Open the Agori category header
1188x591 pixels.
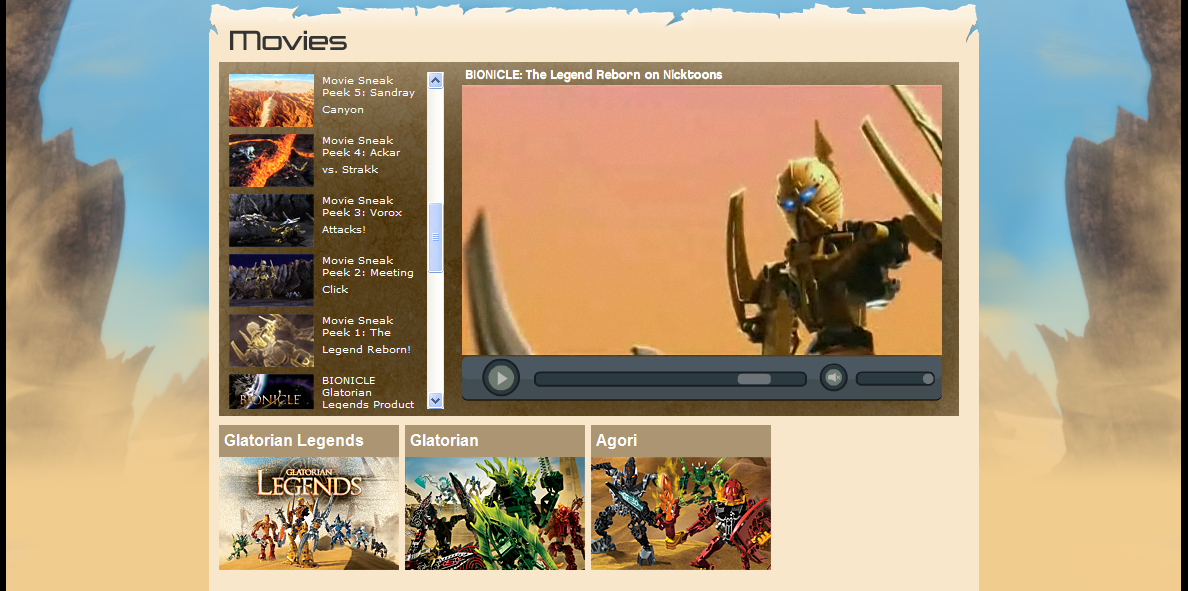coord(681,441)
